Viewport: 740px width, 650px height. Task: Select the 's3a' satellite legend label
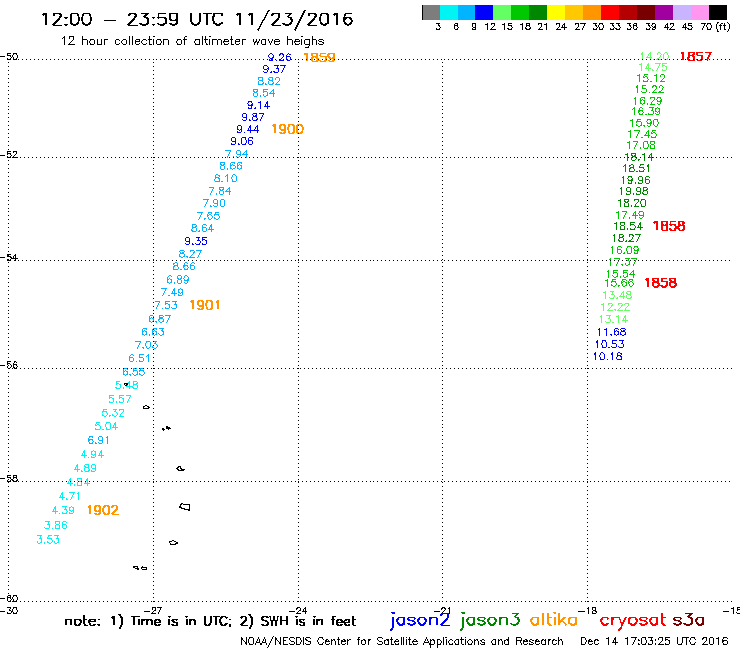click(x=689, y=620)
